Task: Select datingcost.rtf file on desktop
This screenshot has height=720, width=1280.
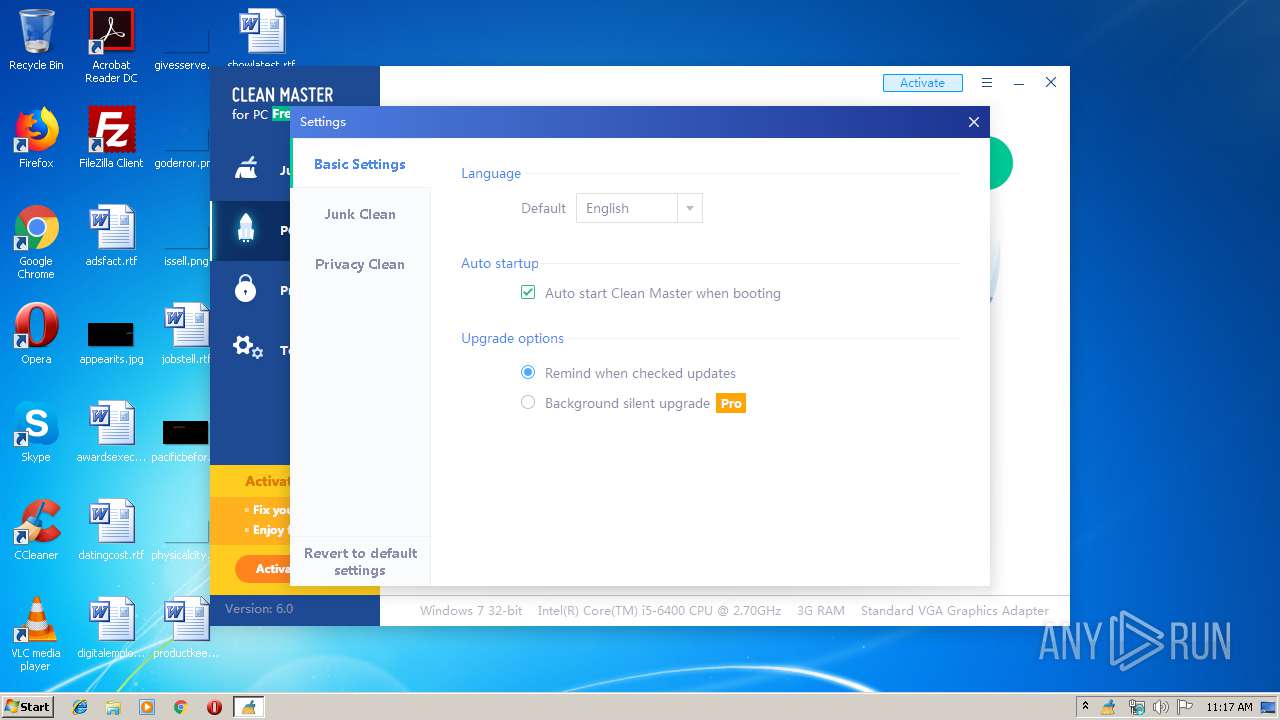Action: pos(111,530)
